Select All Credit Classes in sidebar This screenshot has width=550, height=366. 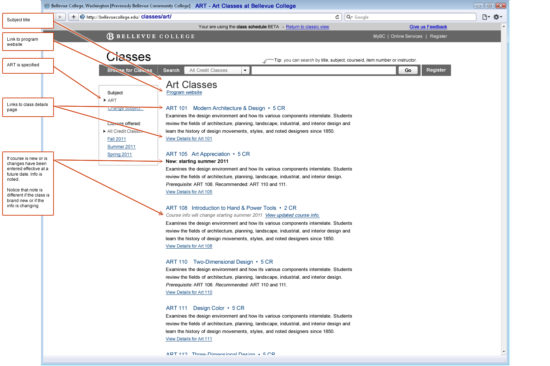coord(125,131)
